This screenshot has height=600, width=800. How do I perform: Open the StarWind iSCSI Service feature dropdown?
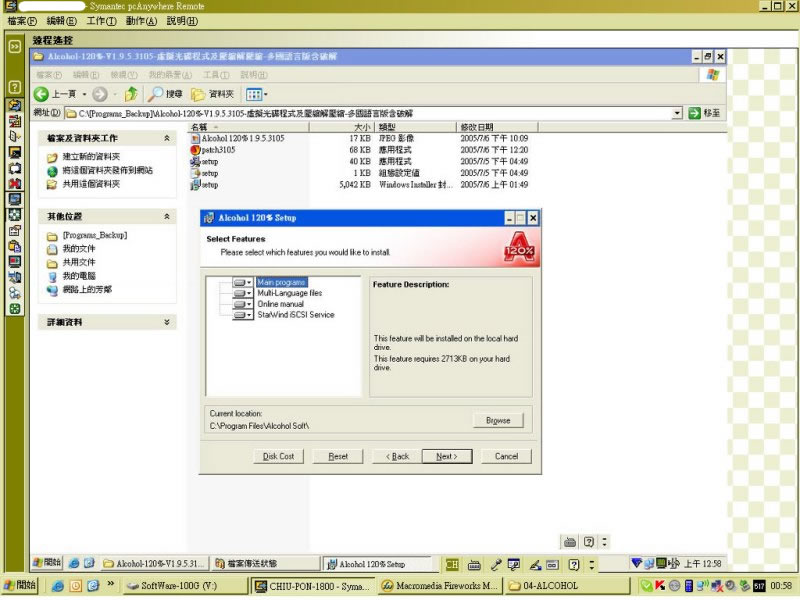click(243, 315)
